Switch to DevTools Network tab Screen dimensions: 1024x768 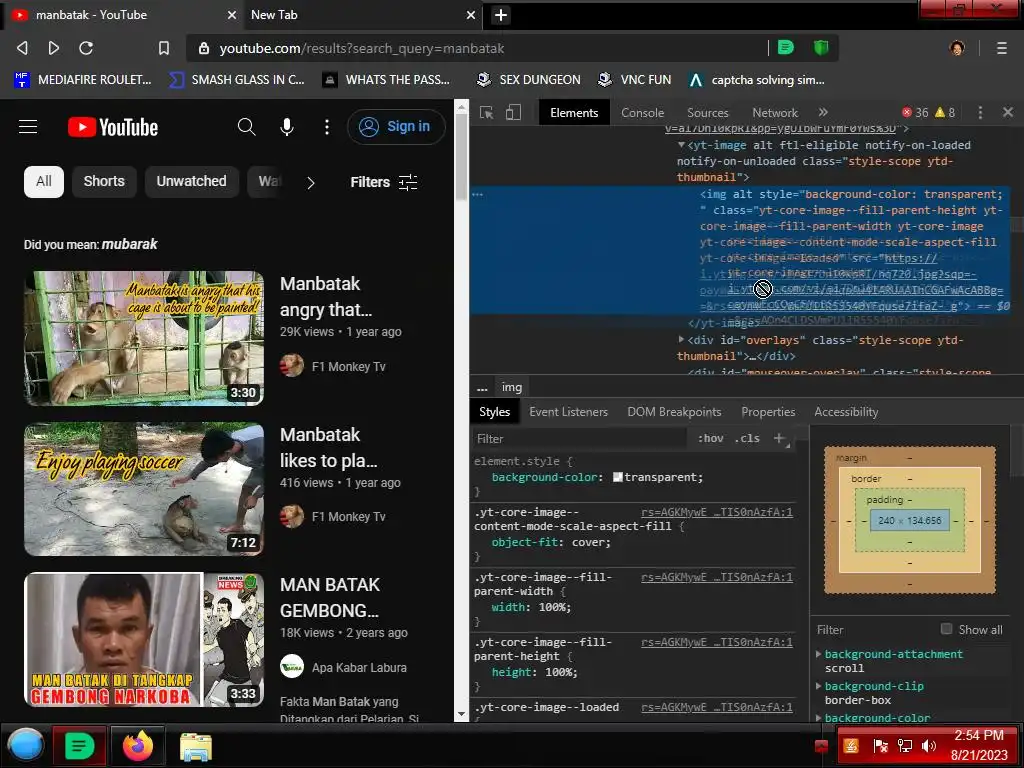click(x=775, y=112)
